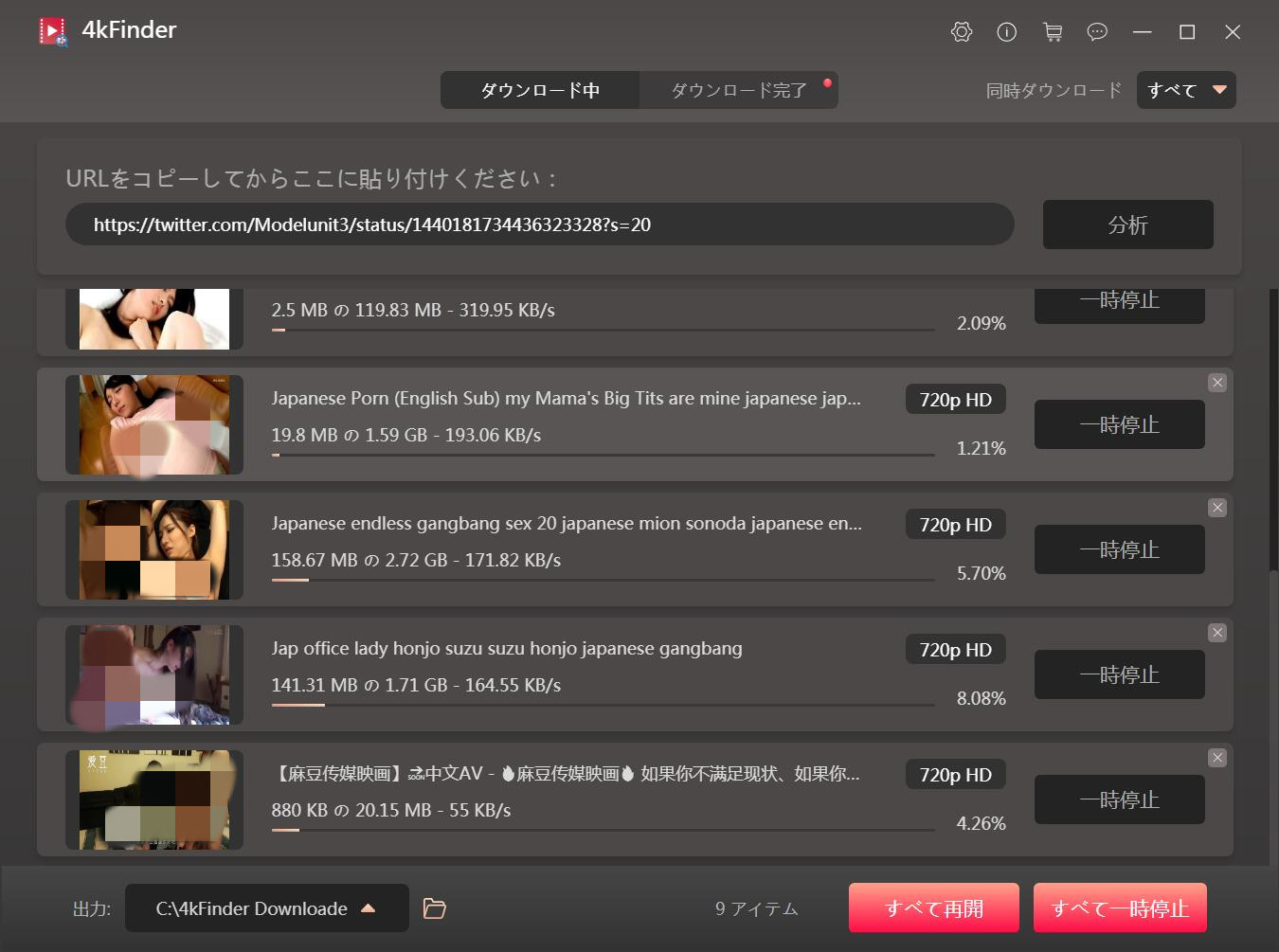1279x952 pixels.
Task: Click the すべて一時停止 button
Action: 1120,908
